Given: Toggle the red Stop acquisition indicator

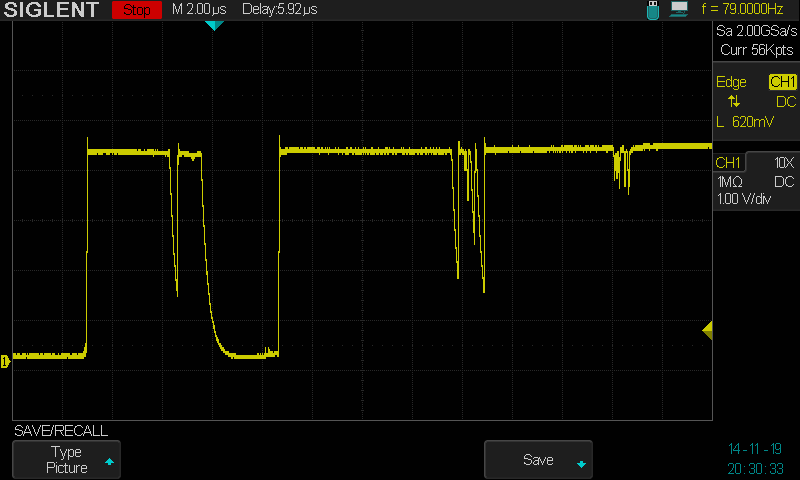Looking at the screenshot, I should 136,11.
